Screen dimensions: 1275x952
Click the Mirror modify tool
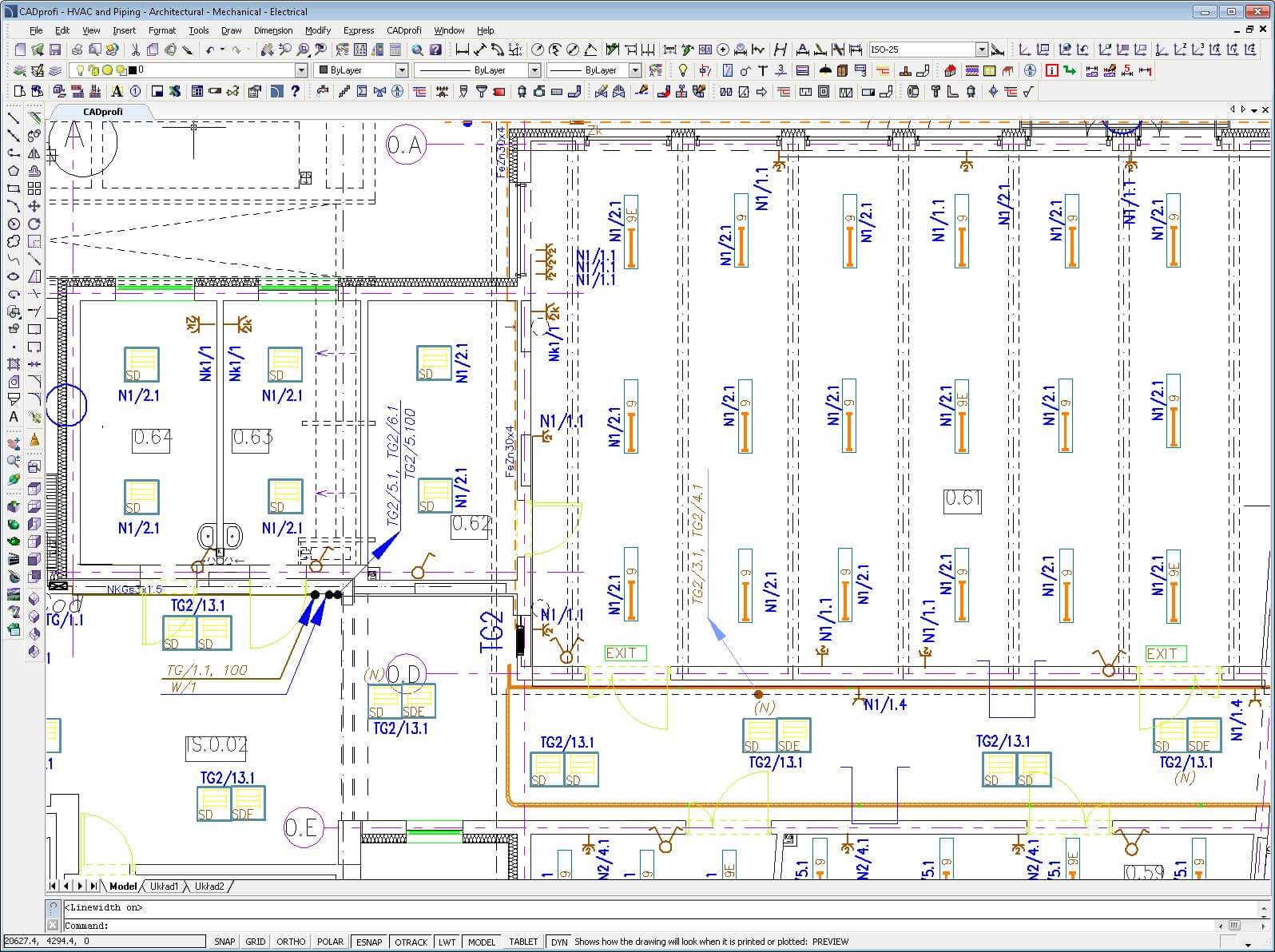34,153
